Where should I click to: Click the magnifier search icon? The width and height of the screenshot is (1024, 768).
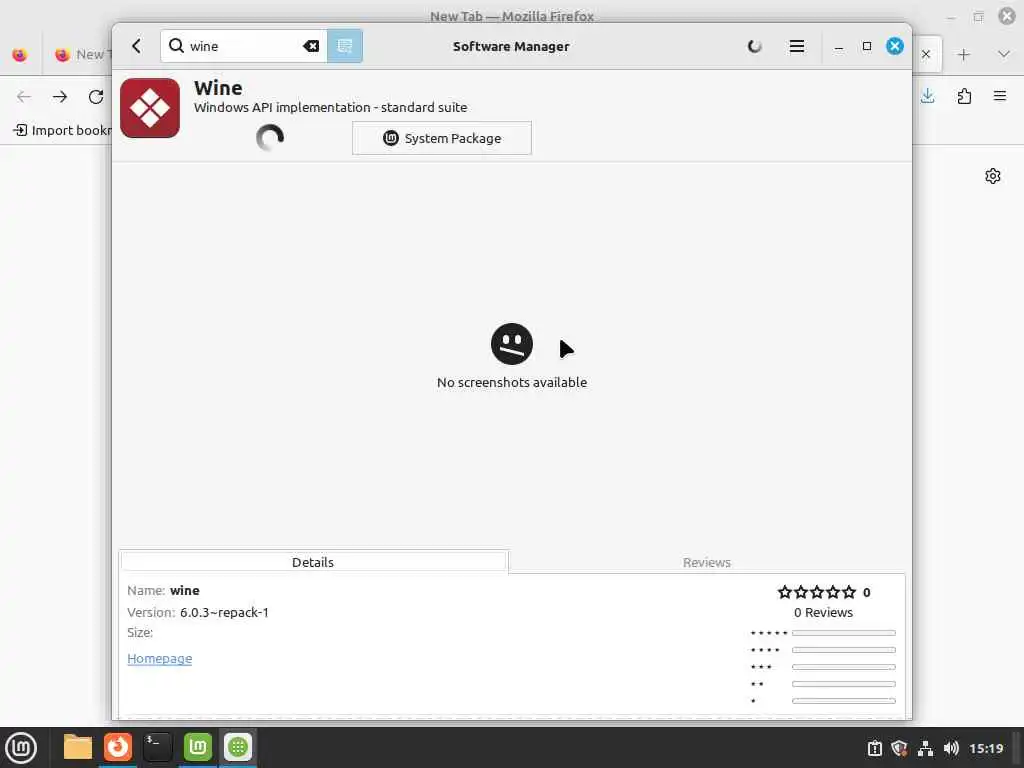pos(176,46)
